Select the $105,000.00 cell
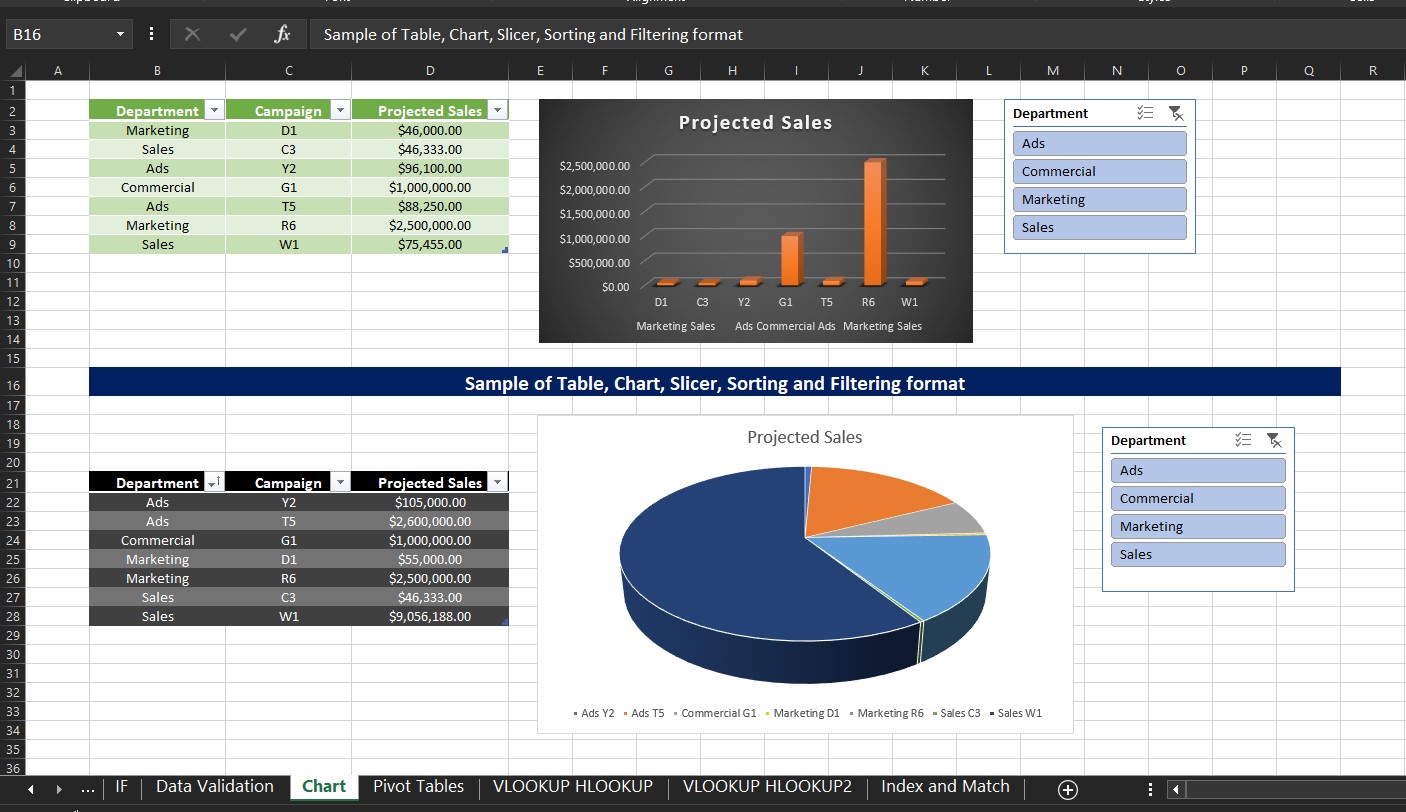 [430, 503]
